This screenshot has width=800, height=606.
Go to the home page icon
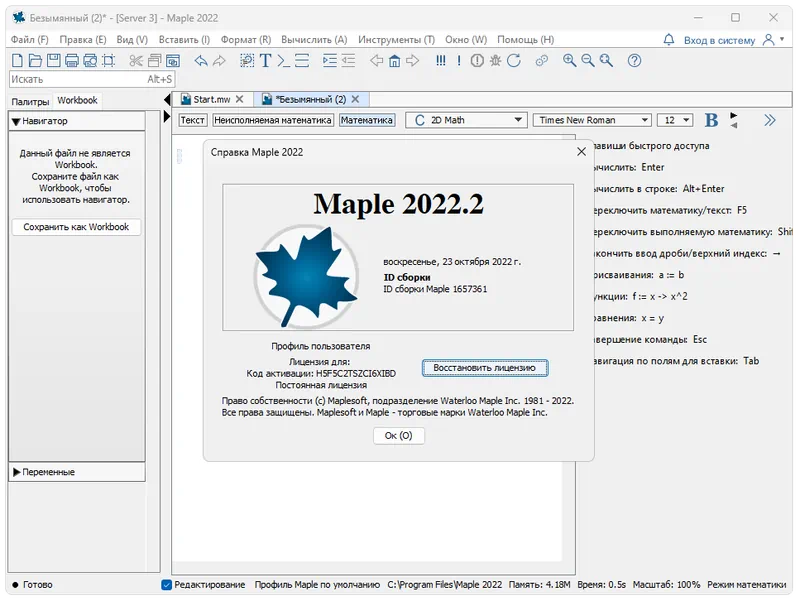[x=394, y=61]
